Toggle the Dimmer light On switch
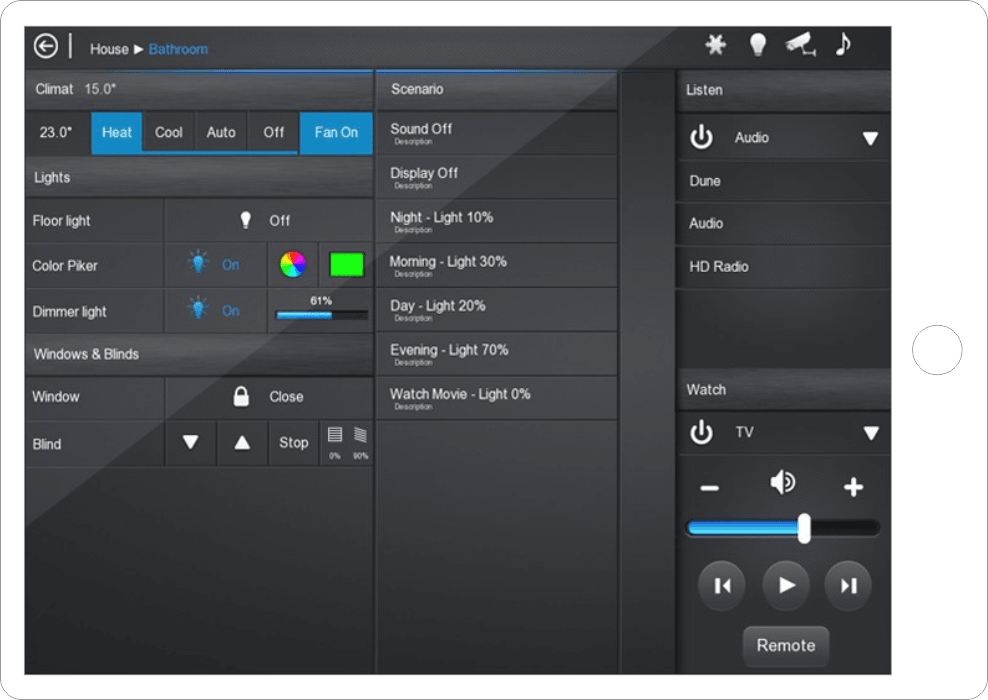Image resolution: width=988 pixels, height=700 pixels. 216,311
